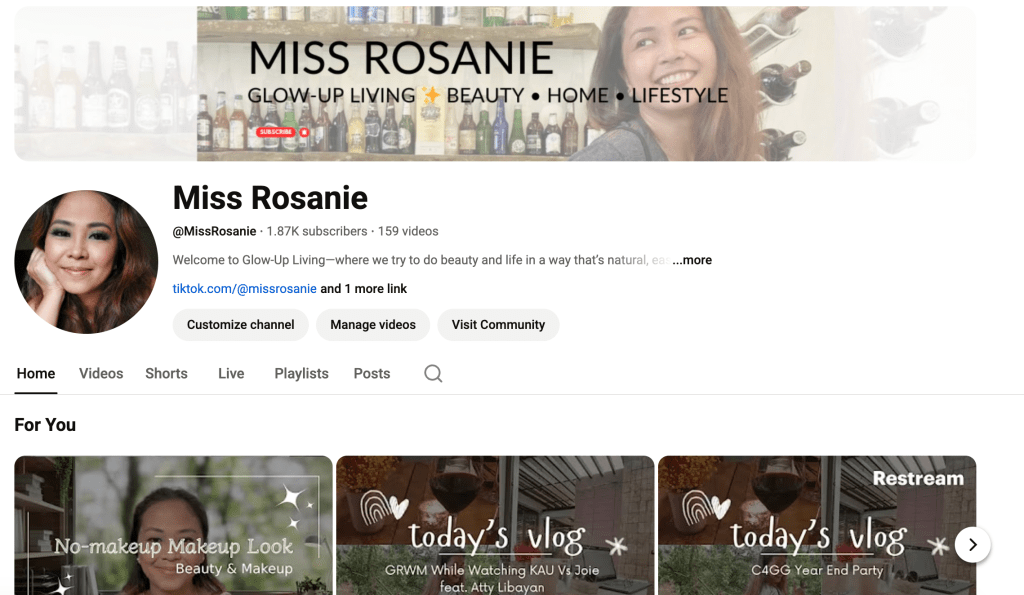Screen dimensions: 1024x595
Task: Open Manage videos
Action: (373, 325)
